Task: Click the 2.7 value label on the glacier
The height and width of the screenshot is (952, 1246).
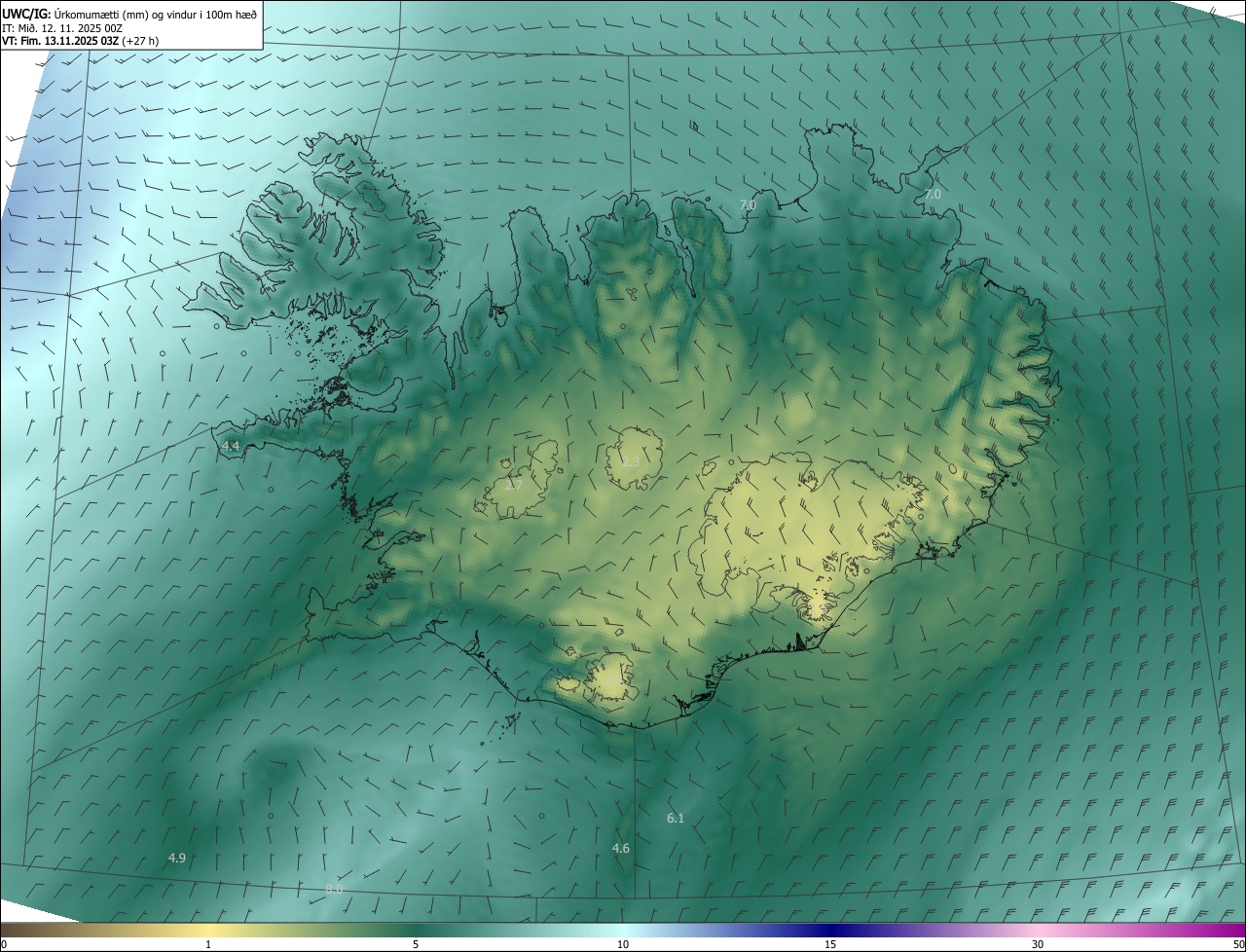Action: 514,485
